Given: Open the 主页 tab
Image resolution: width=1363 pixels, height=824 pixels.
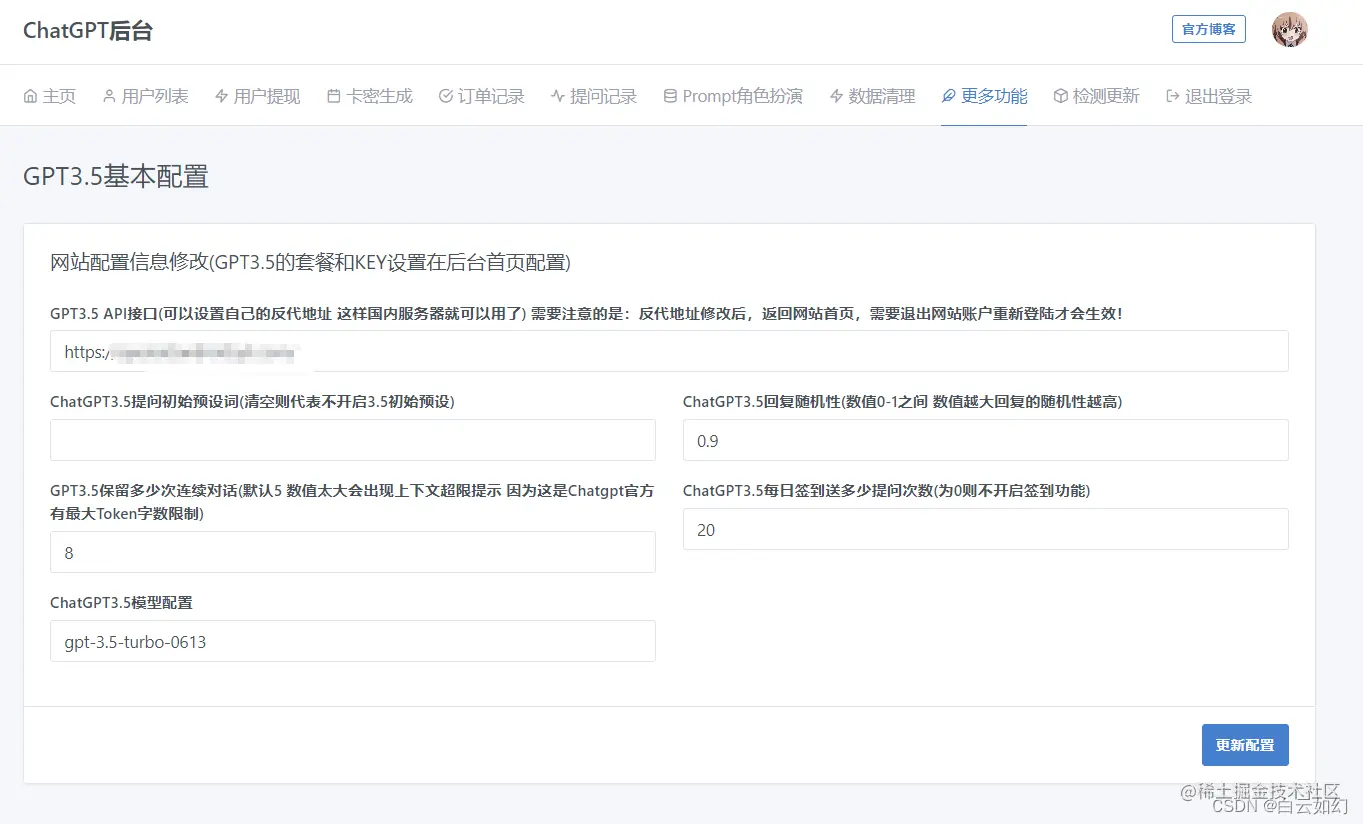Looking at the screenshot, I should [49, 96].
